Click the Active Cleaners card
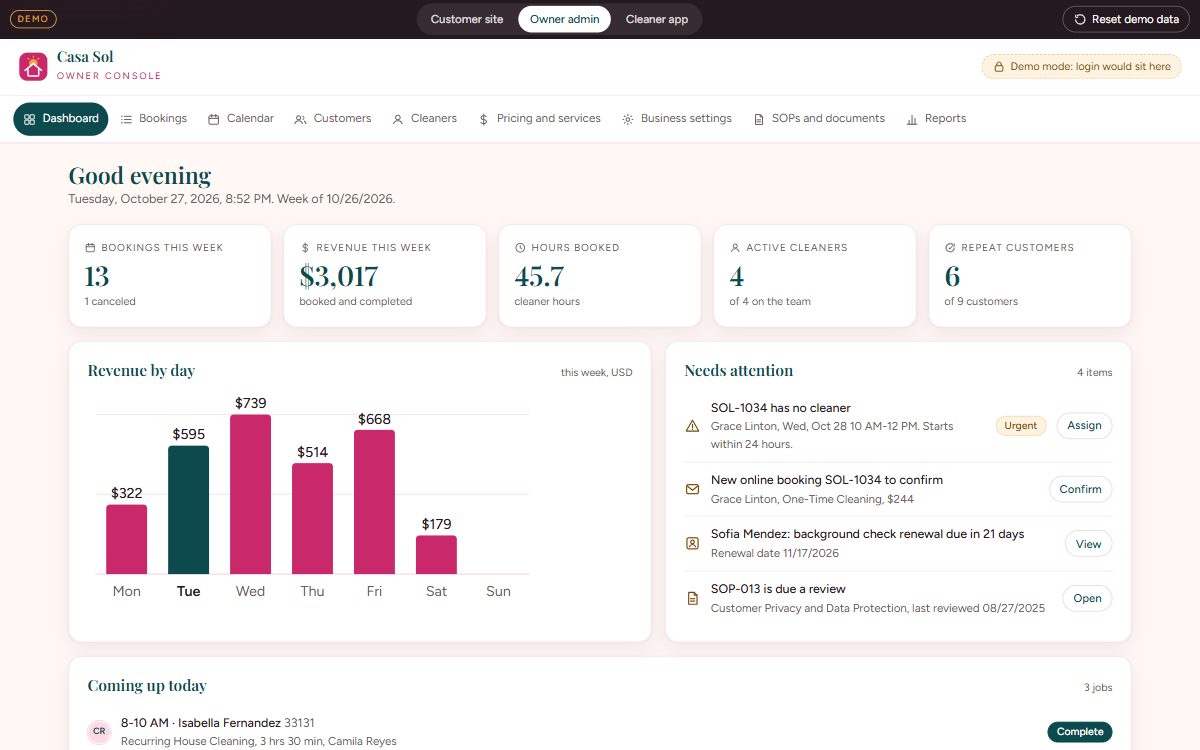Viewport: 1200px width, 750px height. tap(815, 276)
